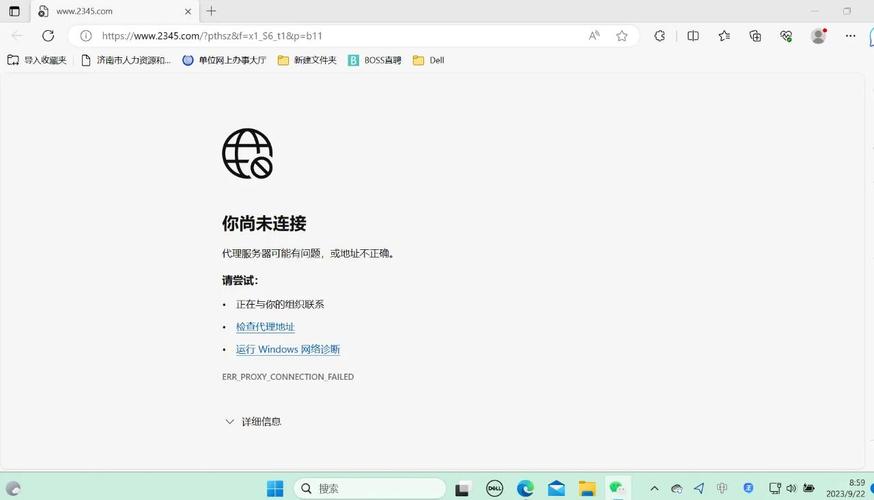Open 导入收藏夹 bookmark item
The height and width of the screenshot is (500, 874).
pos(37,60)
